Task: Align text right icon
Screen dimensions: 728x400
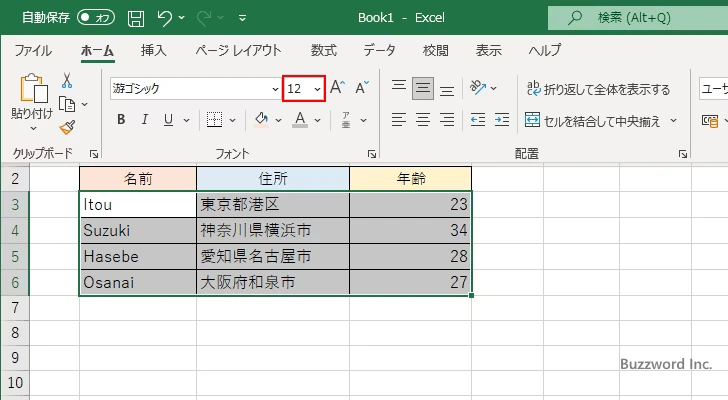Action: [447, 120]
